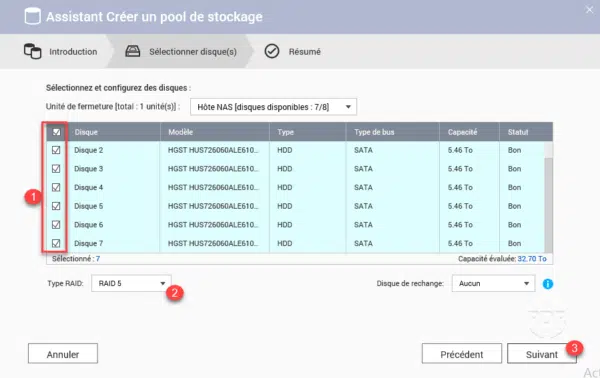
Task: Sort by the Statut column header
Action: click(518, 132)
